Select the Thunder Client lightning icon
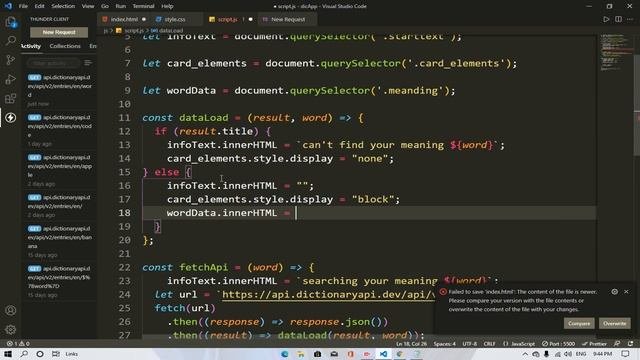Screen dimensions: 640x360 [11, 118]
